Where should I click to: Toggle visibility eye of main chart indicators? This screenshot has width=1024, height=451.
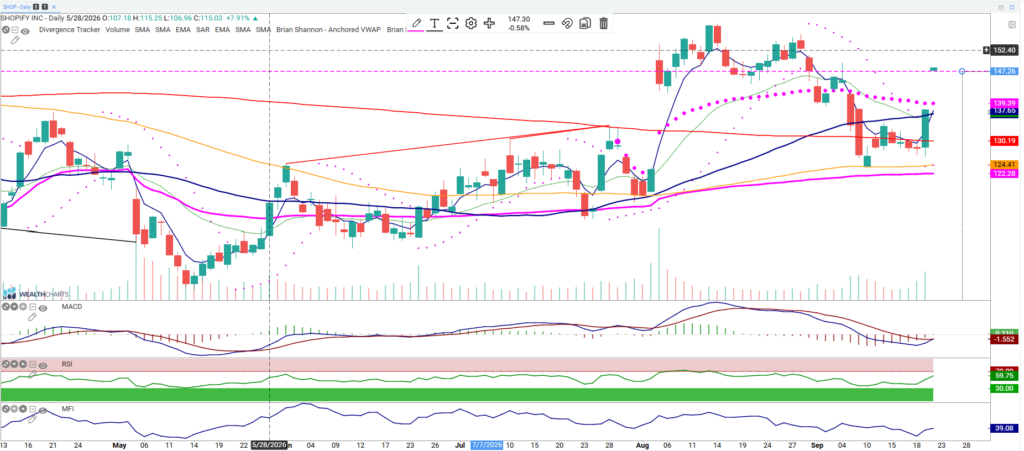pos(25,31)
